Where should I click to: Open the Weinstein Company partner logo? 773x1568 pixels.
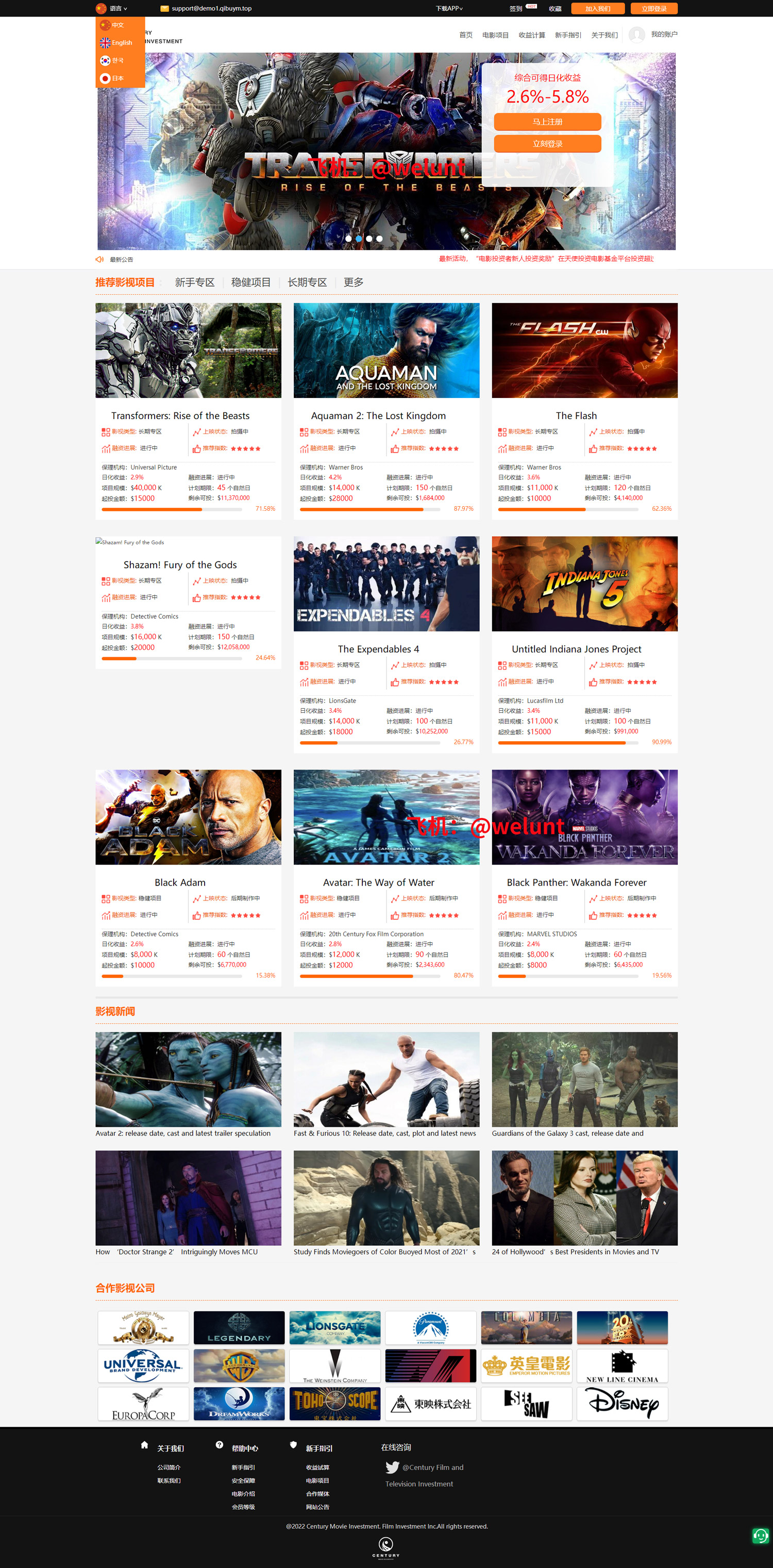(x=335, y=1366)
